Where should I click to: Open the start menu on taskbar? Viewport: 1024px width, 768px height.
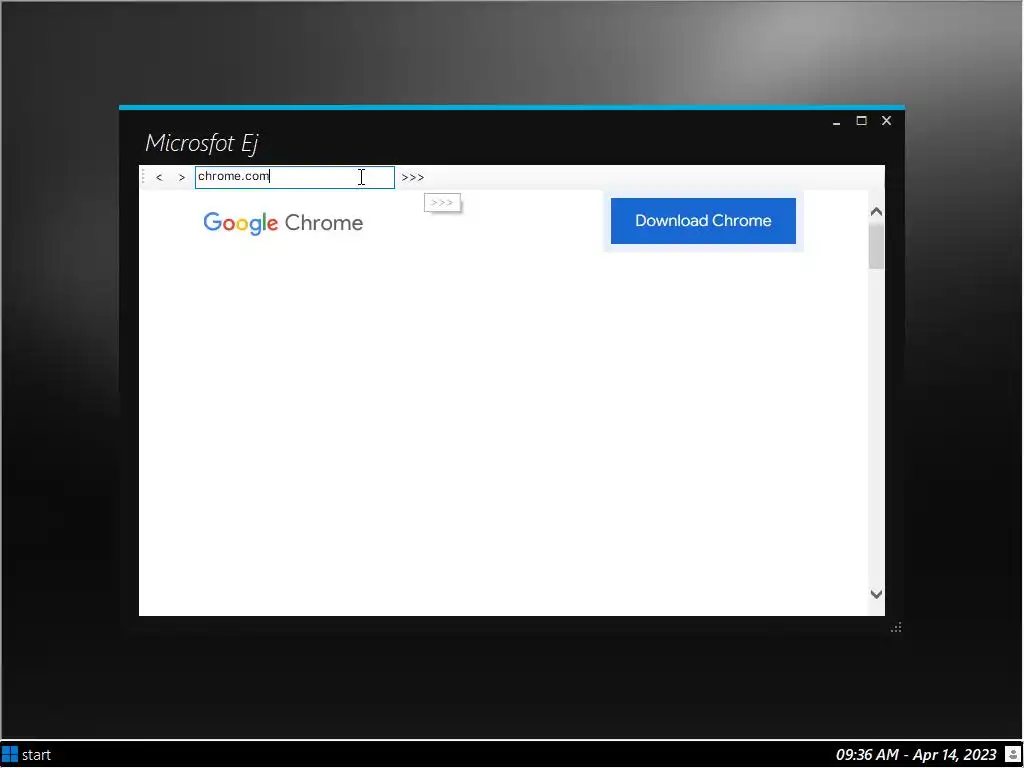(x=27, y=755)
